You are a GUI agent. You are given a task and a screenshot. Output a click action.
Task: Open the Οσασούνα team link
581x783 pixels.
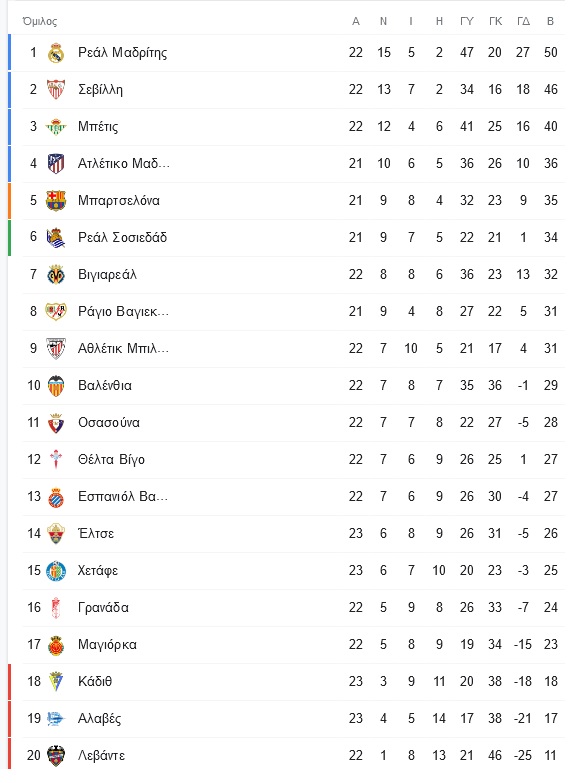[x=109, y=422]
